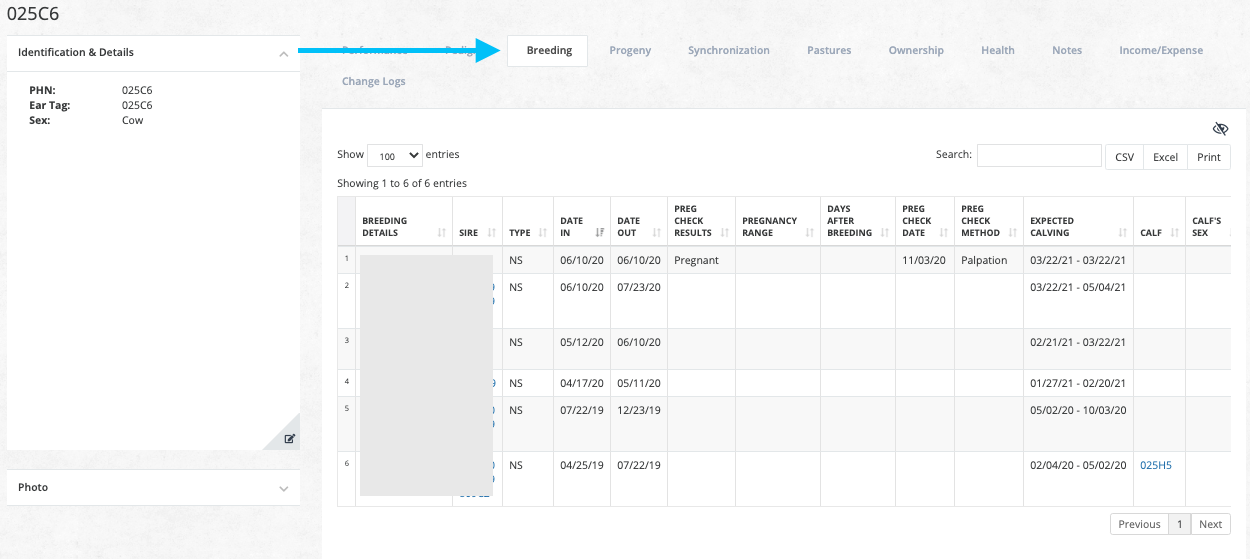
Task: Select the Ownership tab
Action: pyautogui.click(x=916, y=51)
